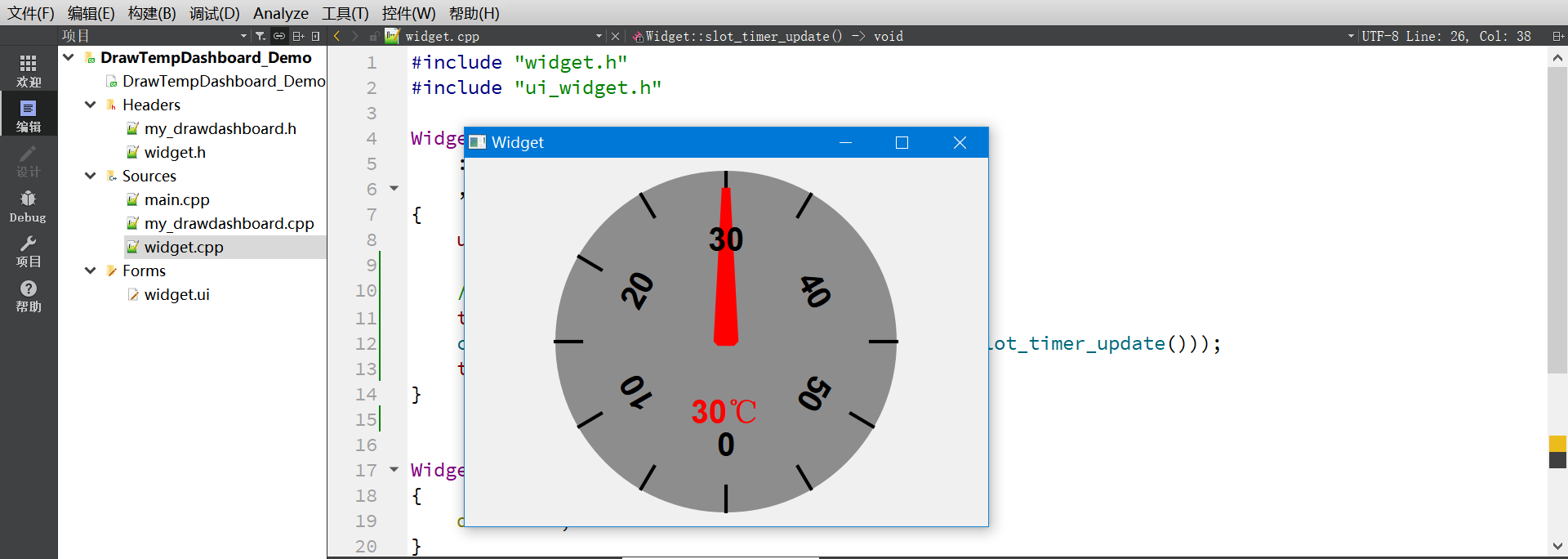Open main.cpp in the tree

[x=176, y=199]
